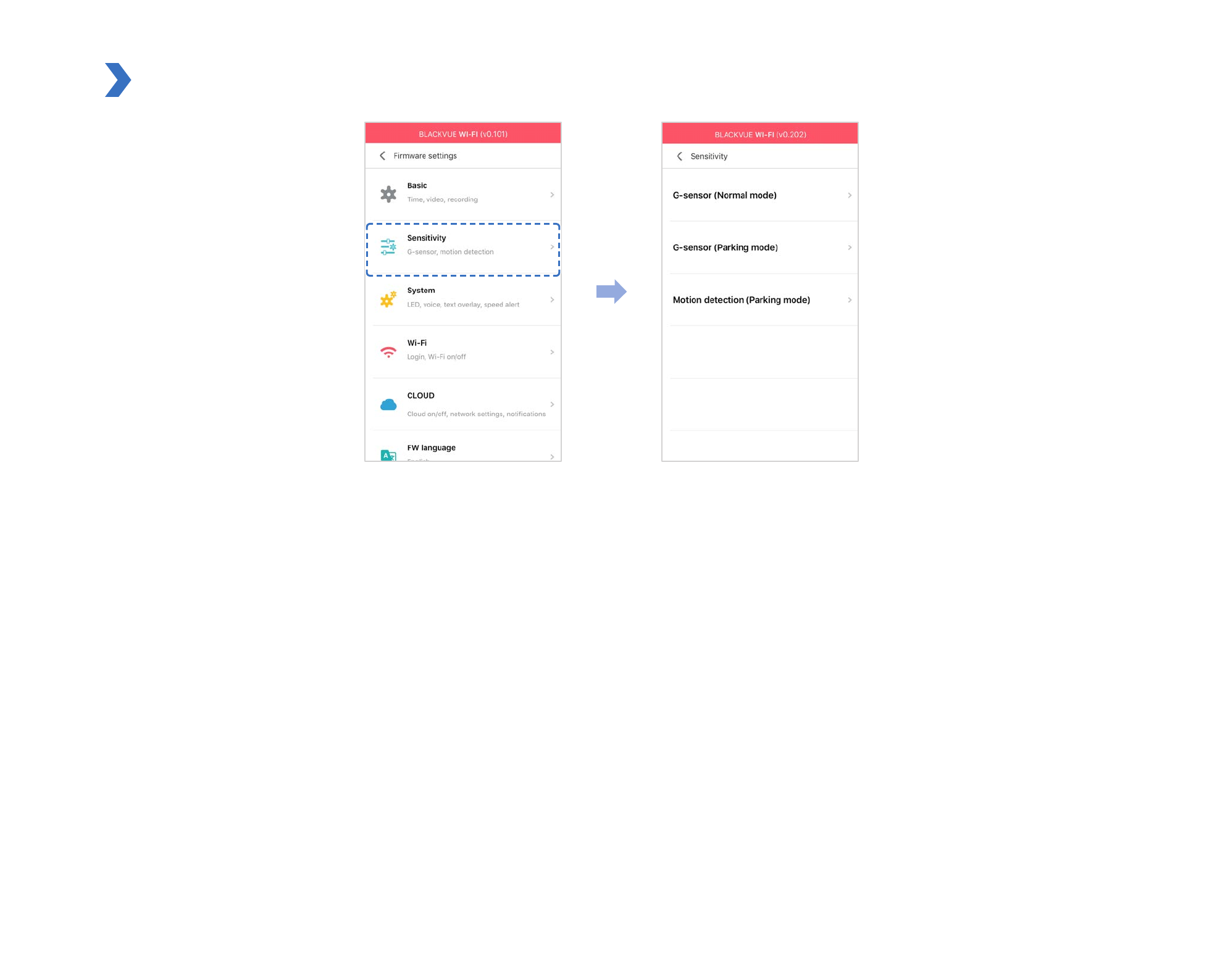Go back from Sensitivity screen
1225x980 pixels.
click(679, 156)
